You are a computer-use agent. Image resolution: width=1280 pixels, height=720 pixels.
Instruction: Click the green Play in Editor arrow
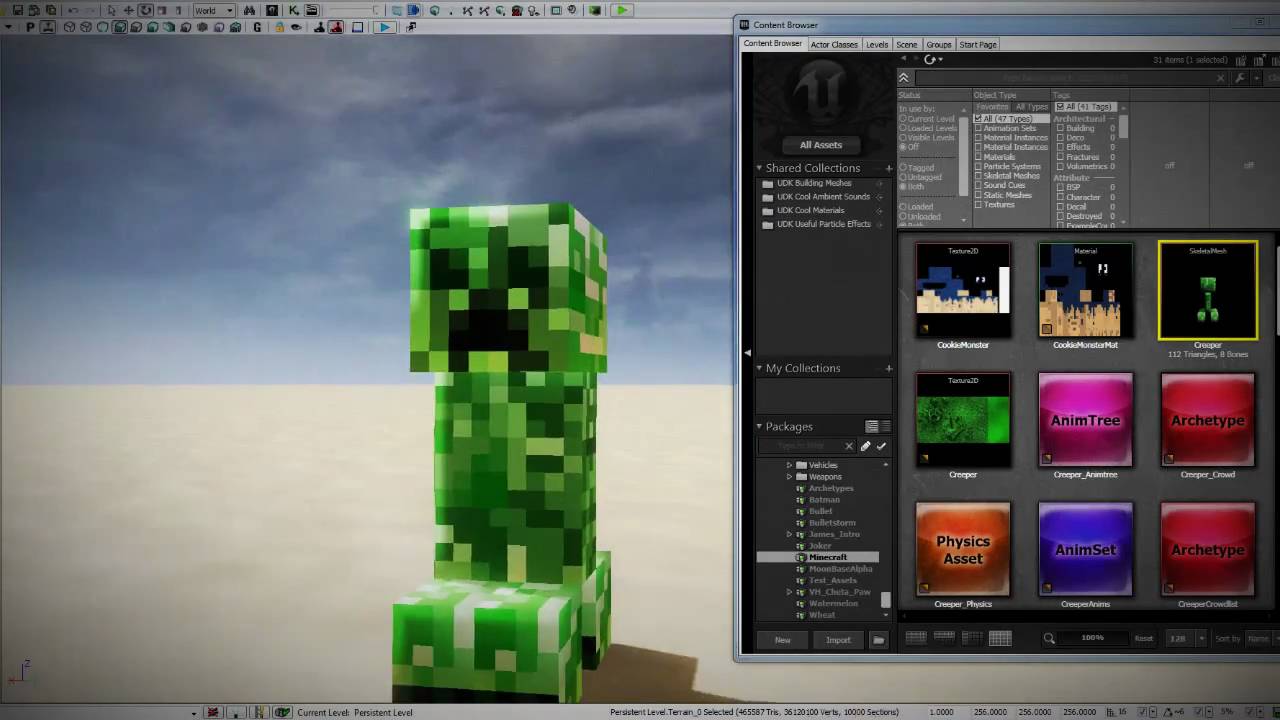click(x=621, y=10)
